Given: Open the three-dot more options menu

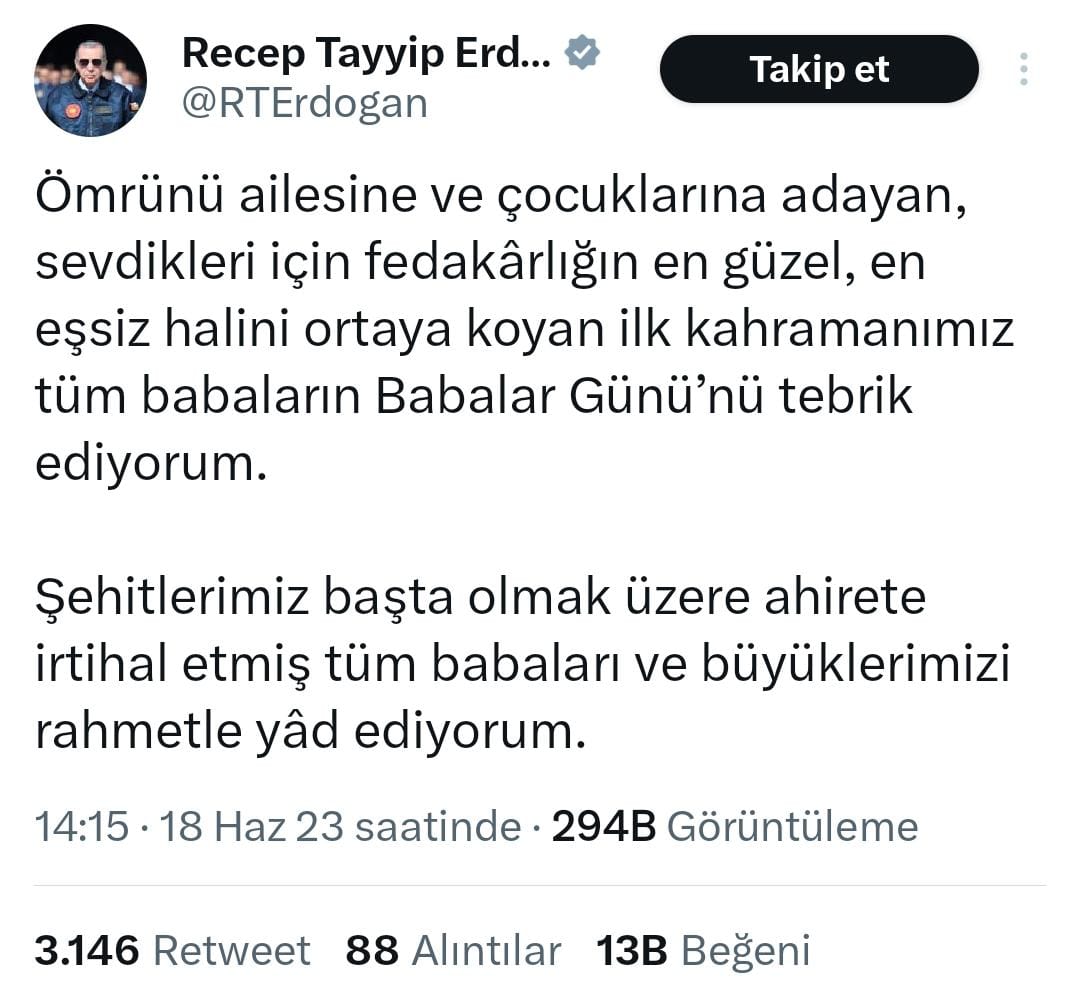Looking at the screenshot, I should [x=1024, y=69].
